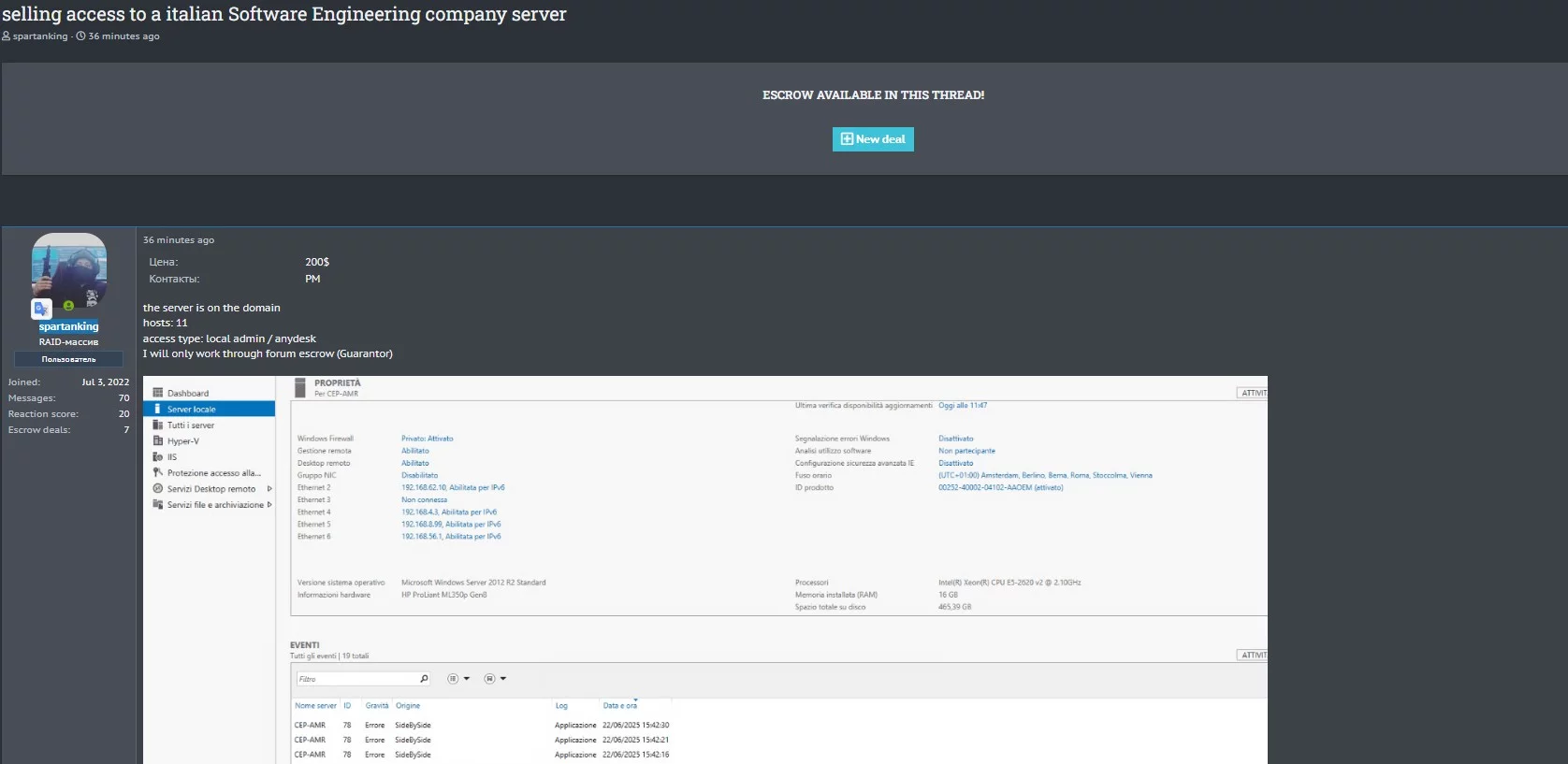Open the ATTIVITÀ dropdown in Proprietà header
The height and width of the screenshot is (764, 1568).
coord(1252,393)
